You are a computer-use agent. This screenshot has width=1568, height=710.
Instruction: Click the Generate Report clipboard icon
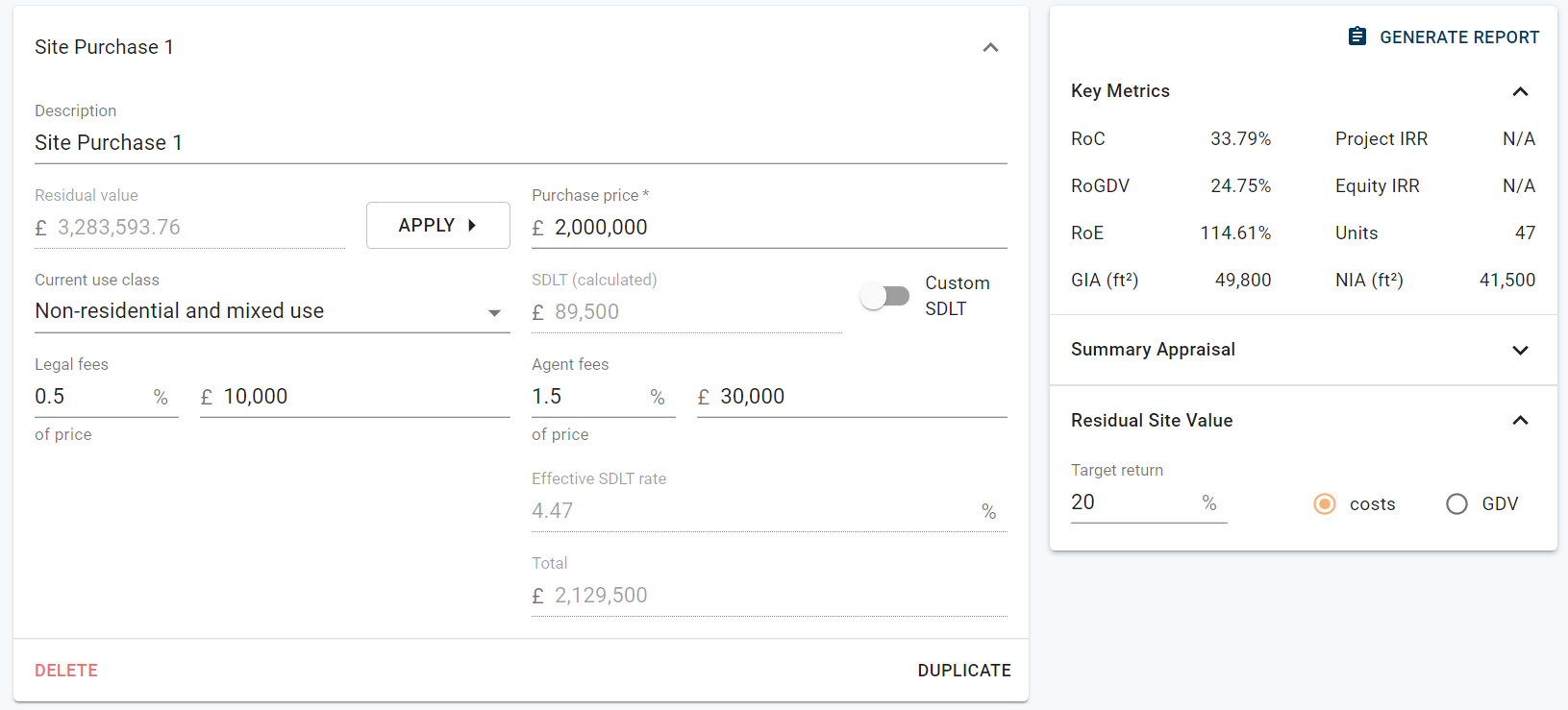pos(1356,37)
